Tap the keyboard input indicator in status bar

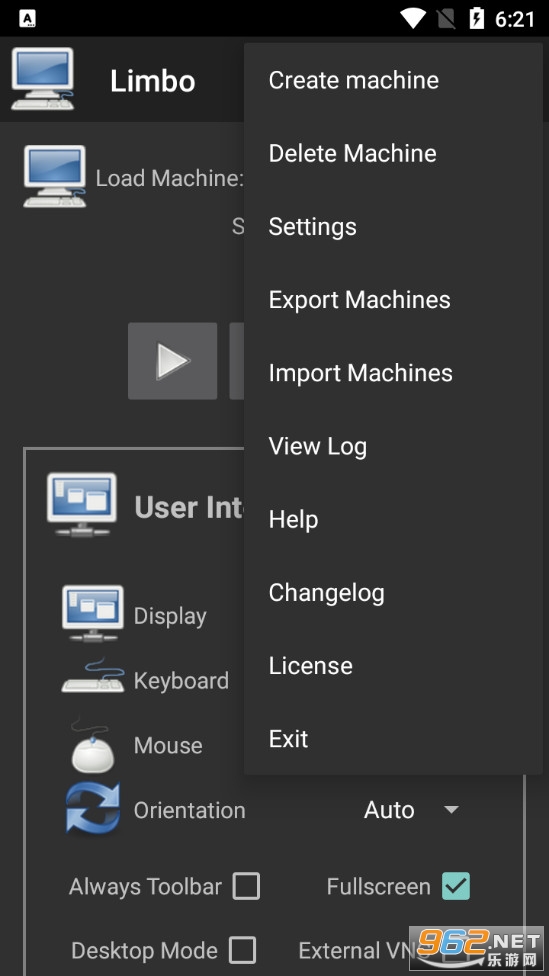point(27,19)
